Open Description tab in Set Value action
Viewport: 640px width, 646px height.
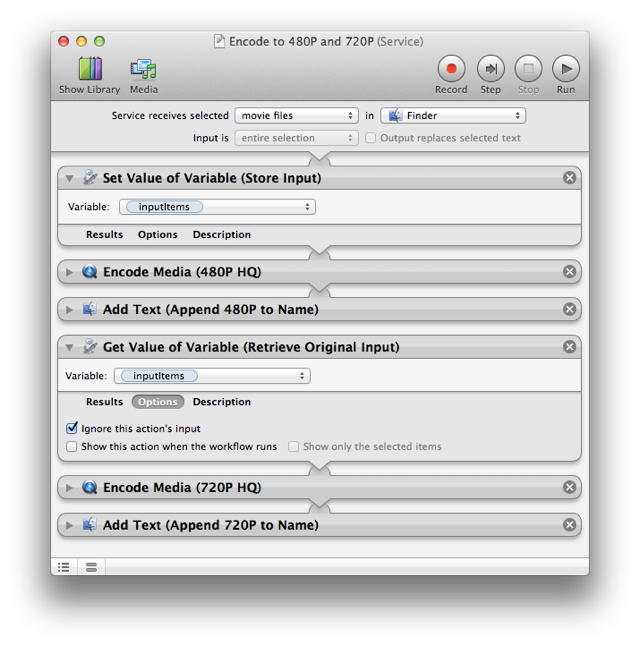click(x=221, y=235)
